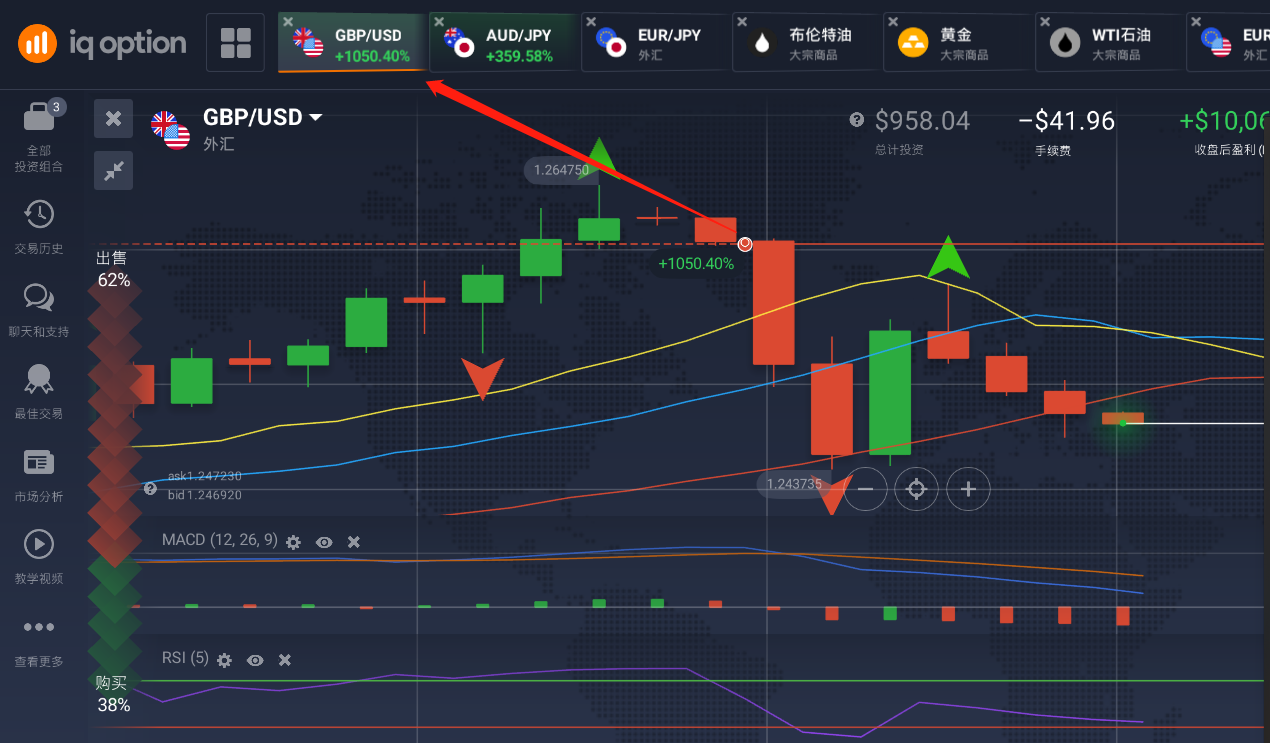The width and height of the screenshot is (1270, 743).
Task: Click the bid 1.246920 value
Action: click(204, 494)
